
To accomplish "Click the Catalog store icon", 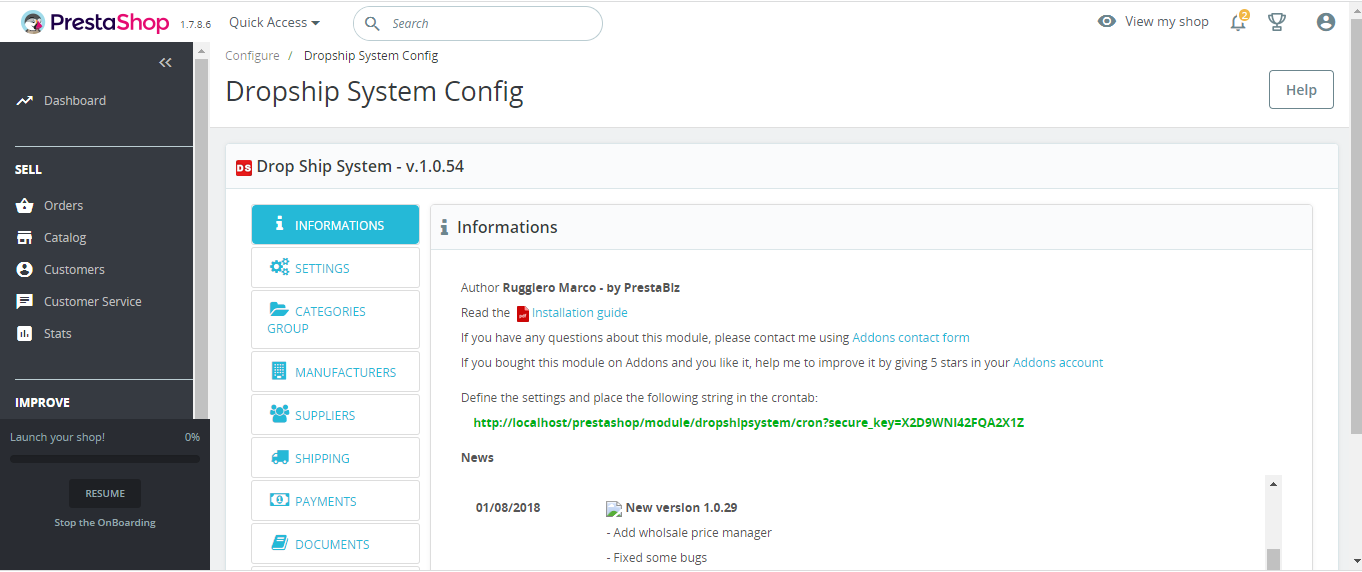I will (x=25, y=238).
